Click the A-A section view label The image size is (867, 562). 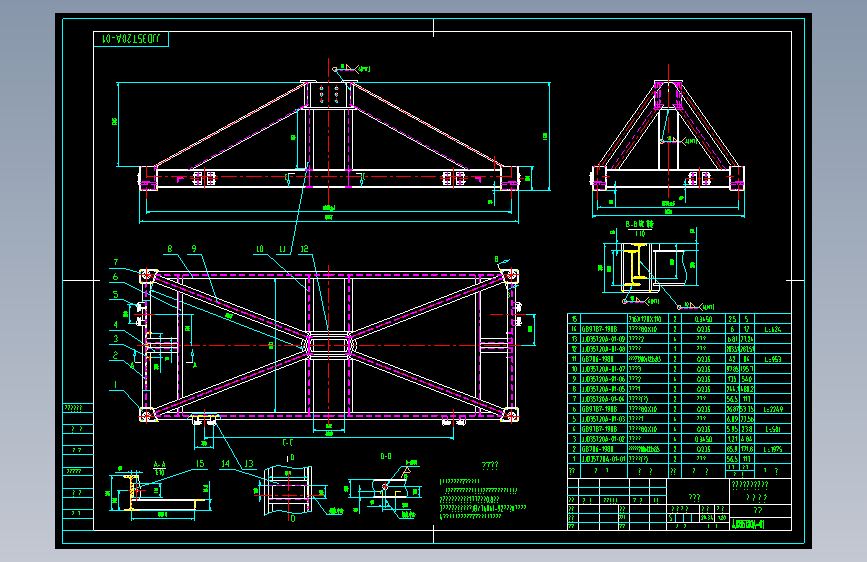tap(159, 464)
